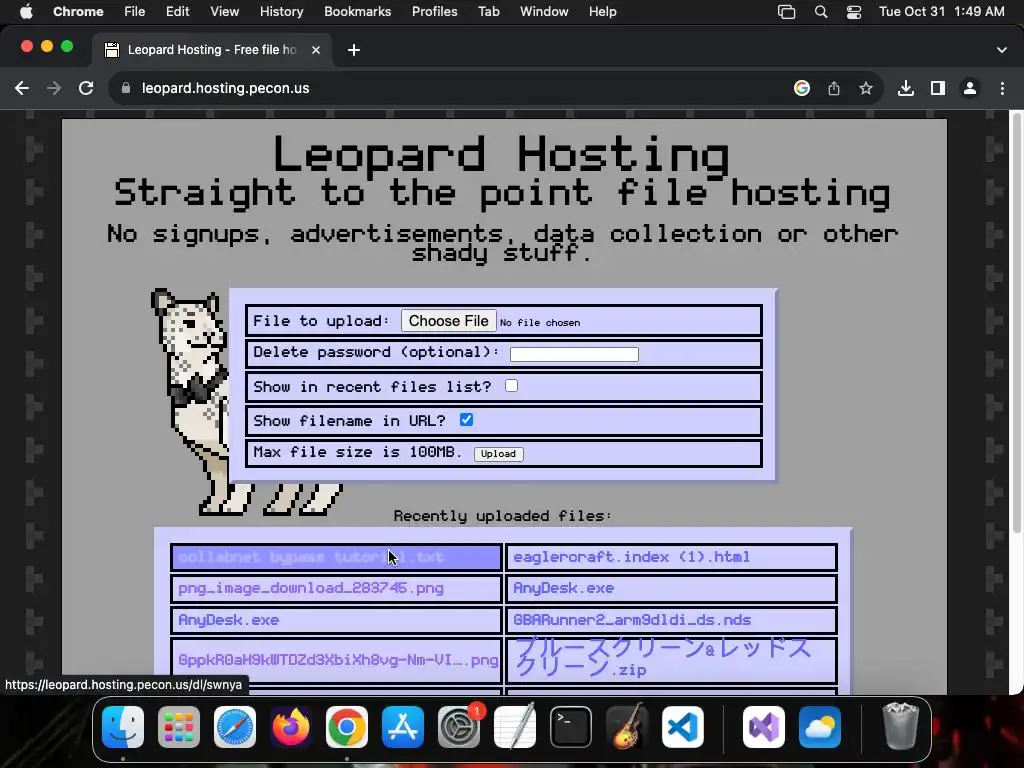Open AnyDesk.exe link in right column
This screenshot has height=768, width=1024.
click(564, 588)
